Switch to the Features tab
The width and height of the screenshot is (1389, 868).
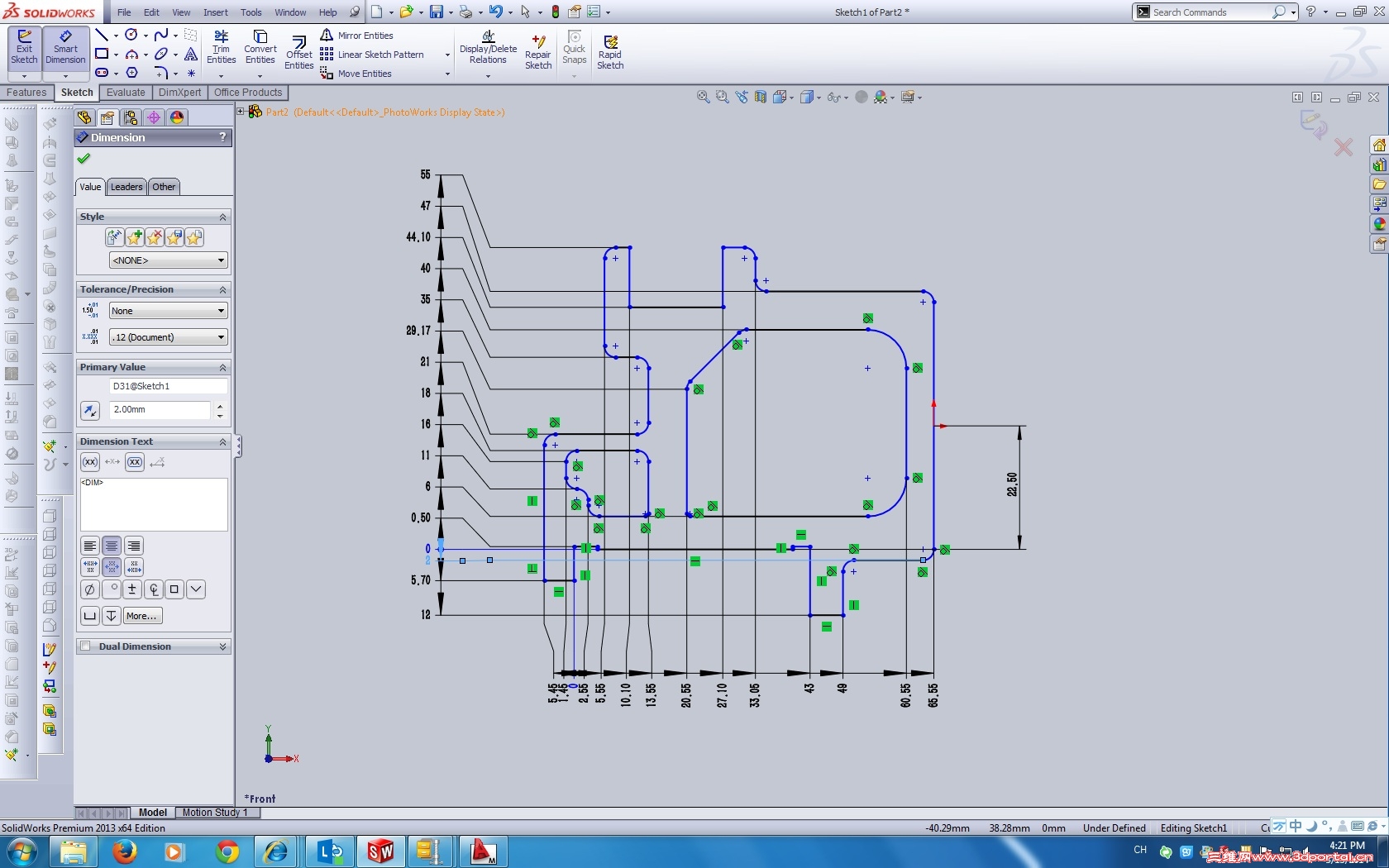(x=26, y=93)
